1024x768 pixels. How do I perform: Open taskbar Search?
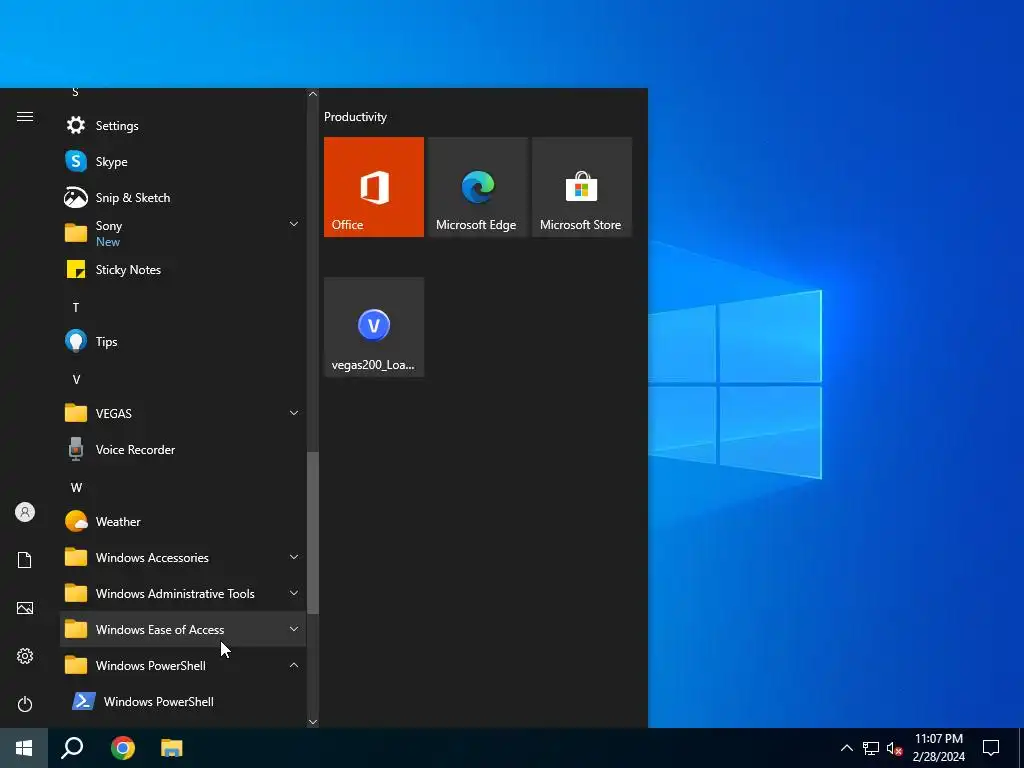[x=72, y=748]
